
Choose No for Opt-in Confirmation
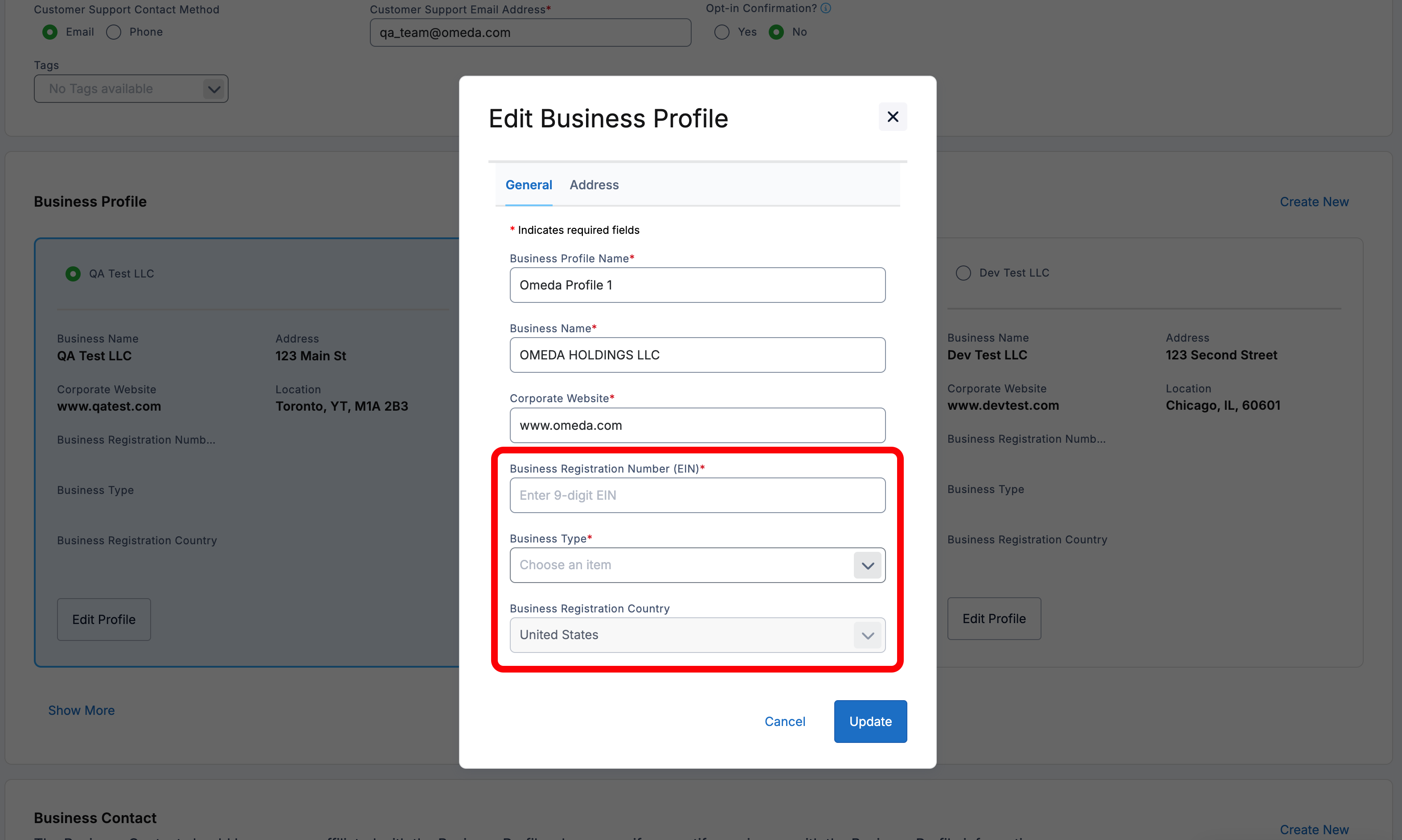776,32
